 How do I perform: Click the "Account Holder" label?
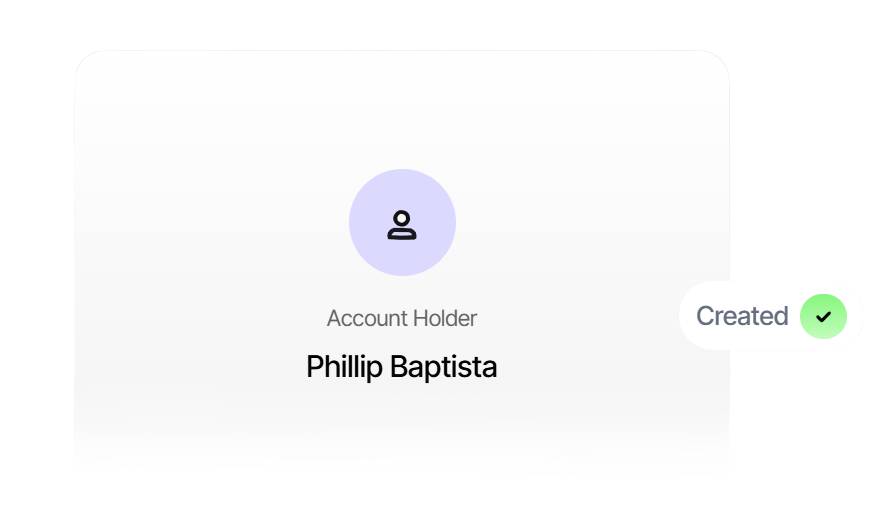click(x=402, y=318)
